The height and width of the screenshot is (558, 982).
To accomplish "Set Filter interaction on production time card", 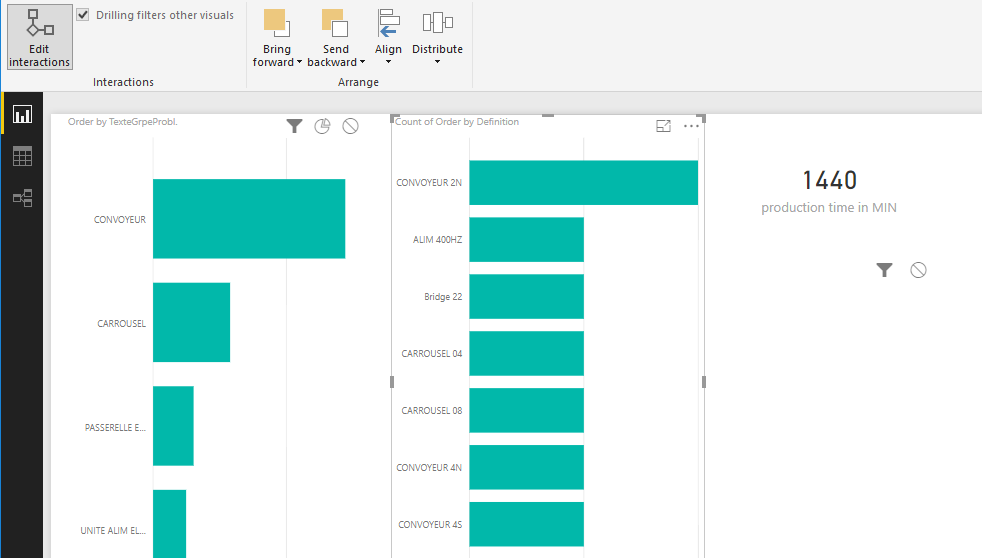I will click(884, 270).
